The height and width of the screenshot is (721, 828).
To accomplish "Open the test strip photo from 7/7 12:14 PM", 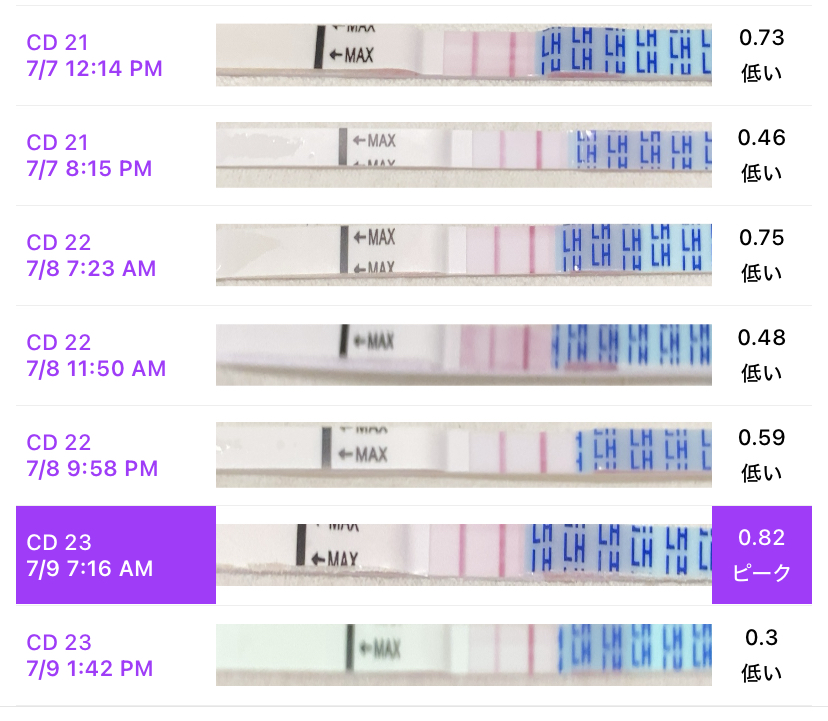I will (464, 55).
